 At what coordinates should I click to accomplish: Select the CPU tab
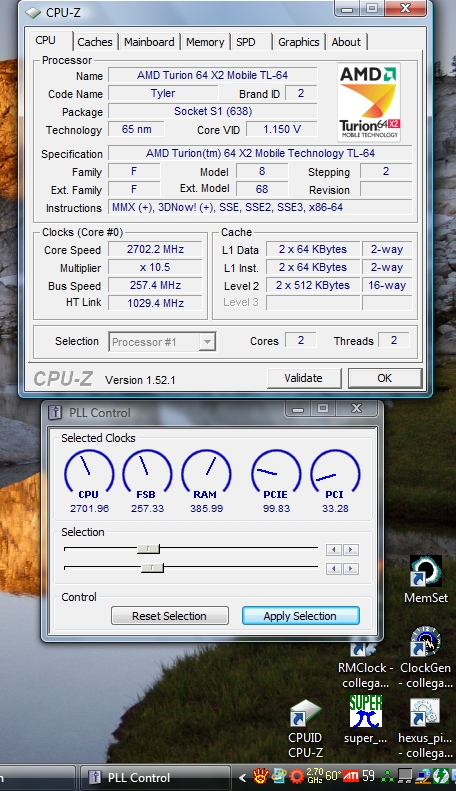(x=45, y=40)
